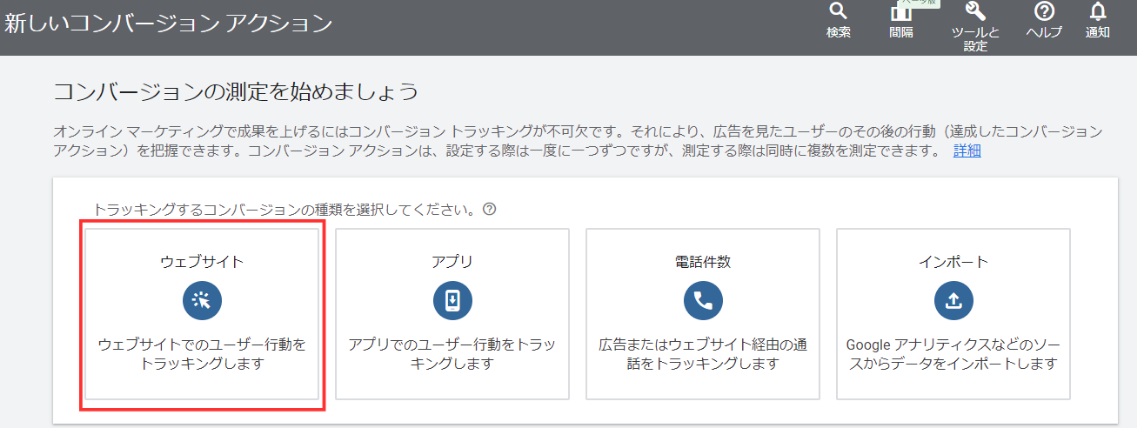Click the 通知 label in header

click(1098, 33)
